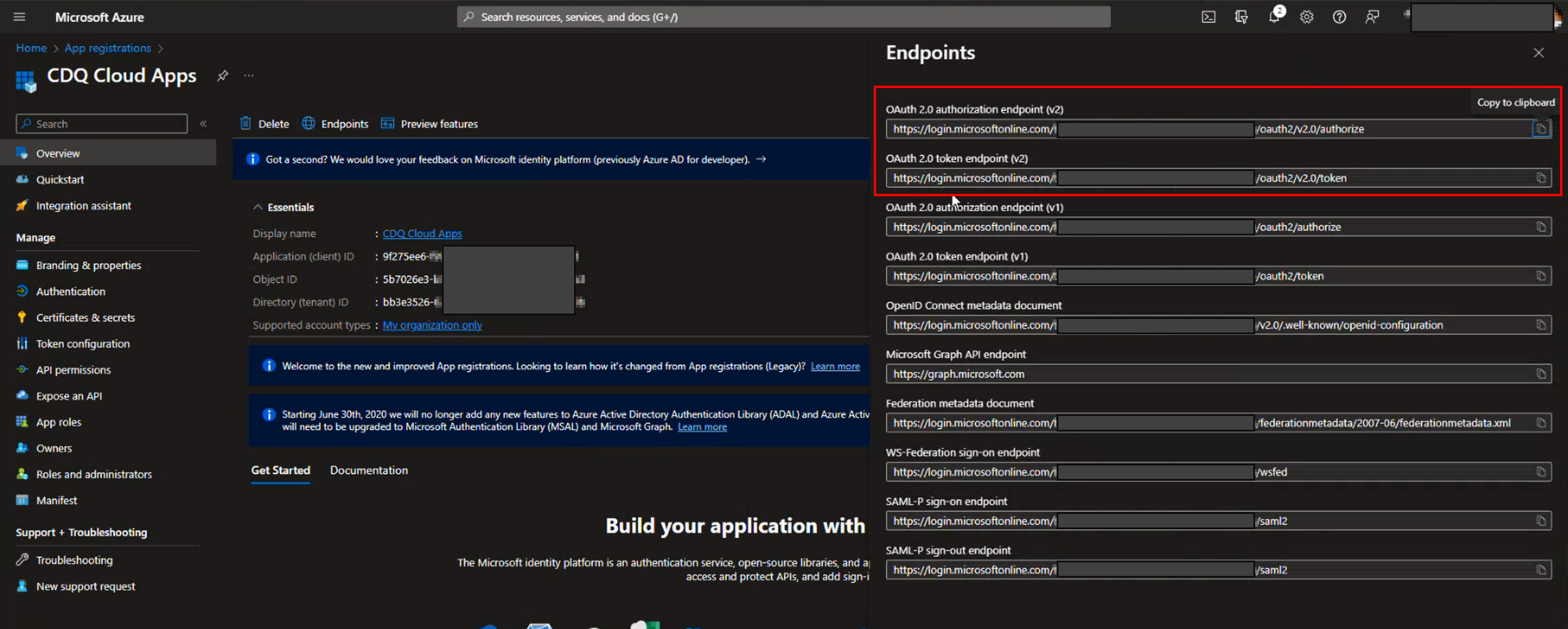Collapse the left sidebar menu
Image resolution: width=1568 pixels, height=629 pixels.
203,124
